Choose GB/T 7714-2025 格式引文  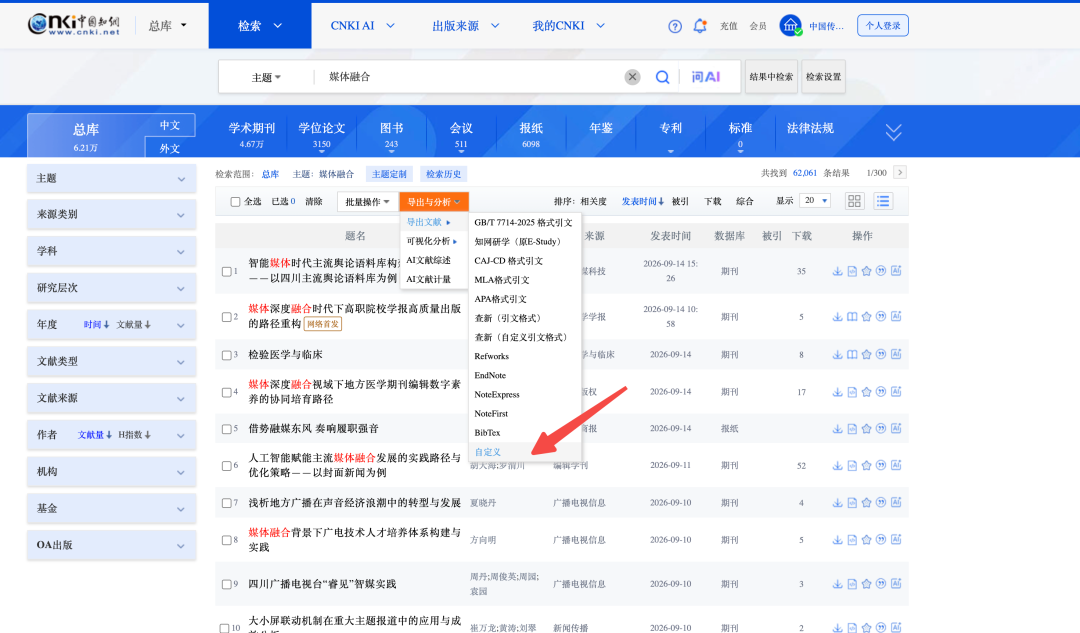point(523,222)
